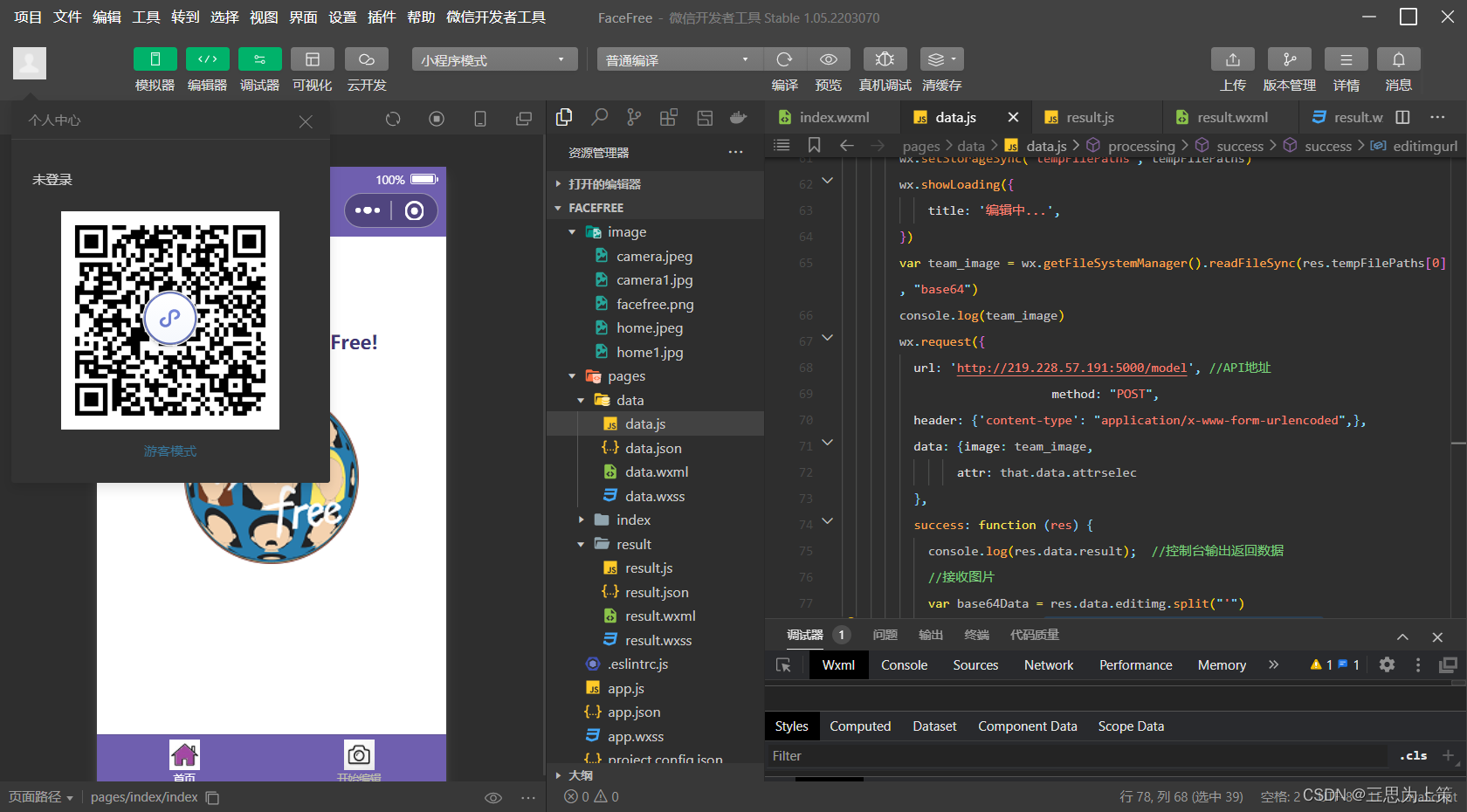Viewport: 1467px width, 812px height.
Task: Click the Docker whale icon in sidebar
Action: (x=739, y=117)
